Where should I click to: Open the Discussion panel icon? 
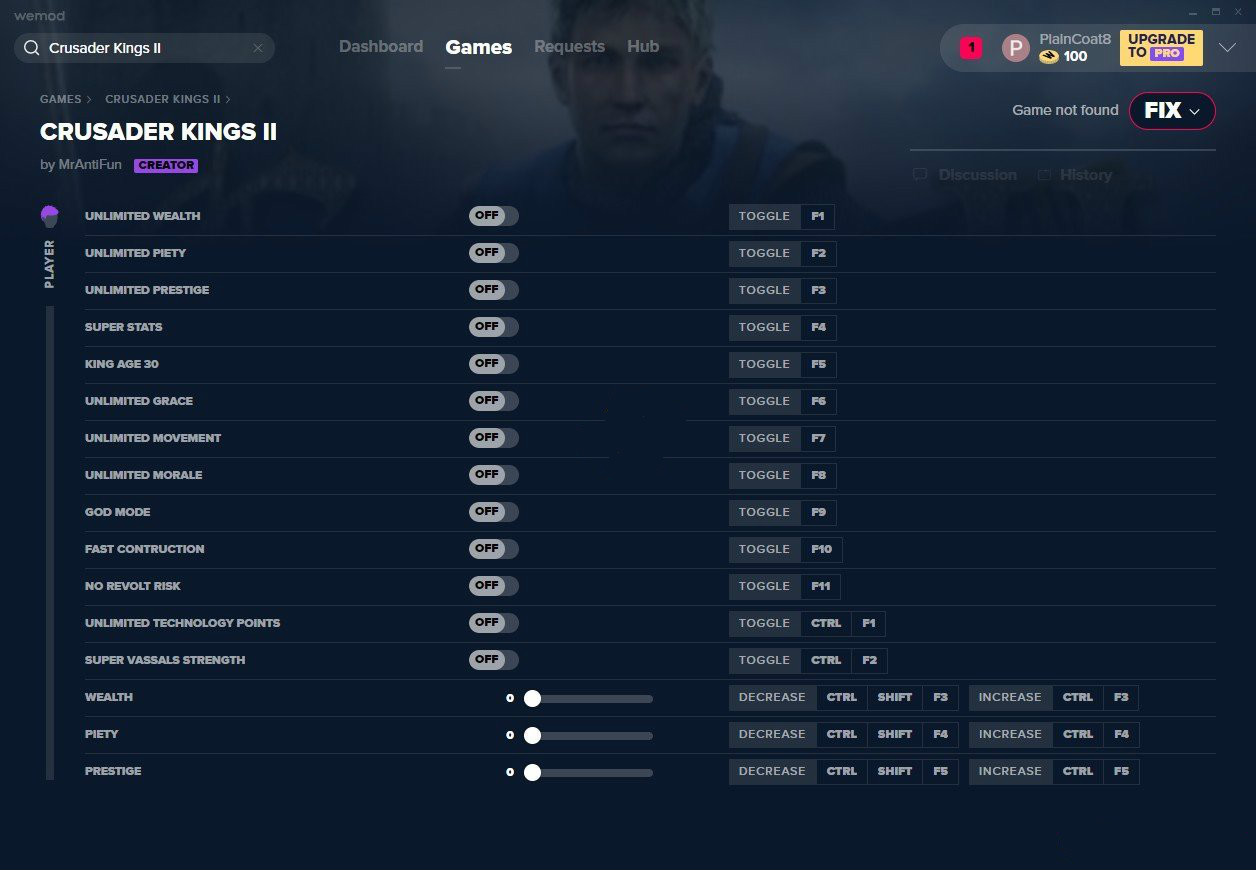click(x=920, y=175)
